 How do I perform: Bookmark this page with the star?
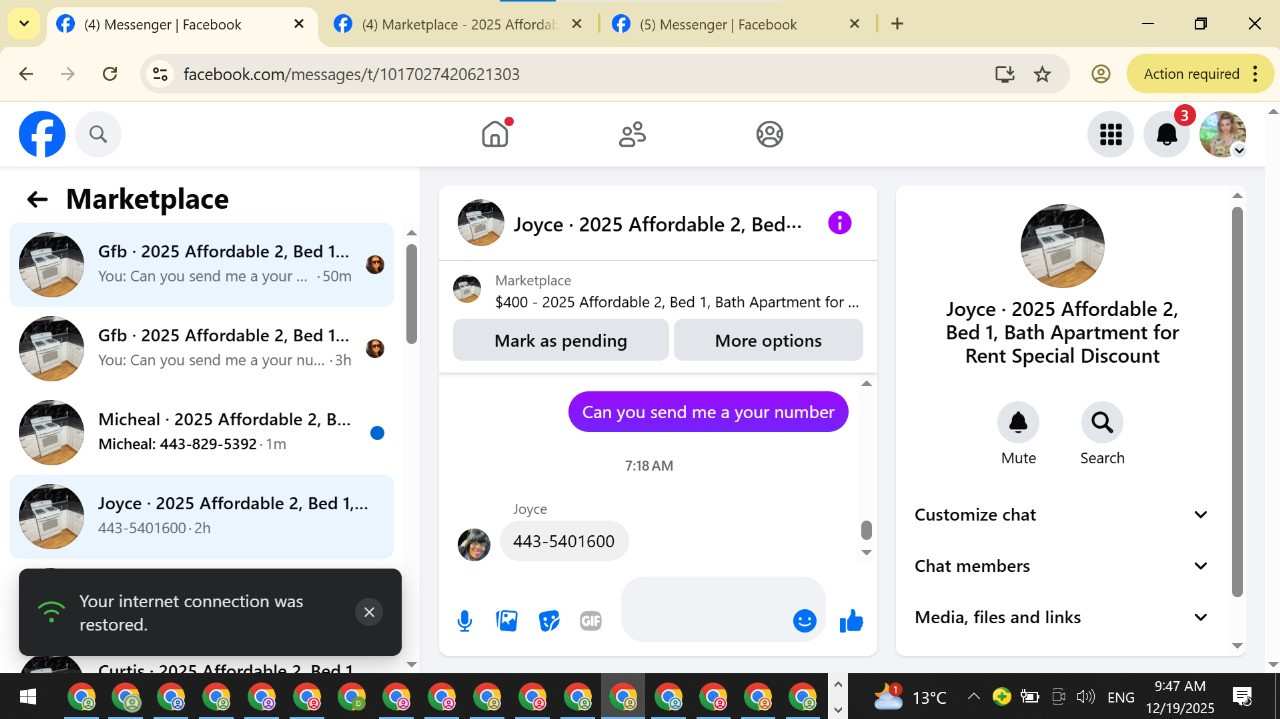point(1042,74)
